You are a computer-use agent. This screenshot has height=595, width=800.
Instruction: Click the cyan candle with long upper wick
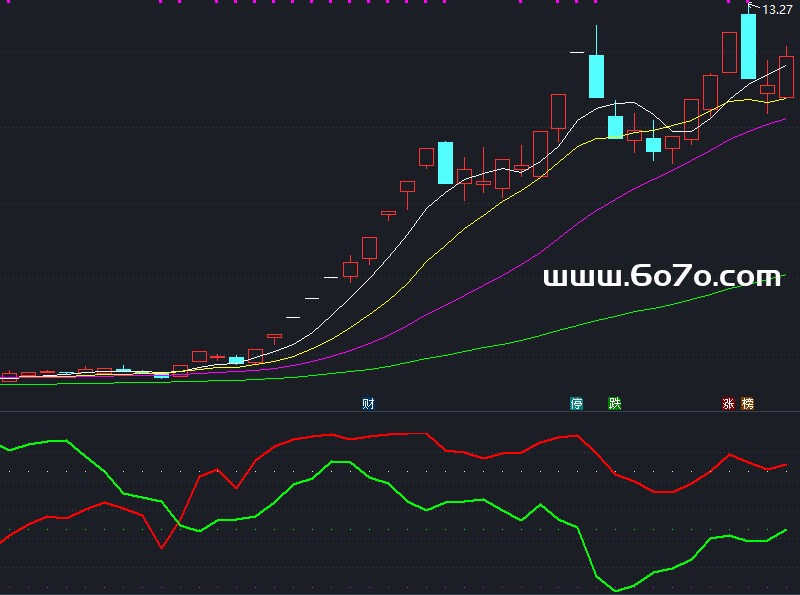596,75
